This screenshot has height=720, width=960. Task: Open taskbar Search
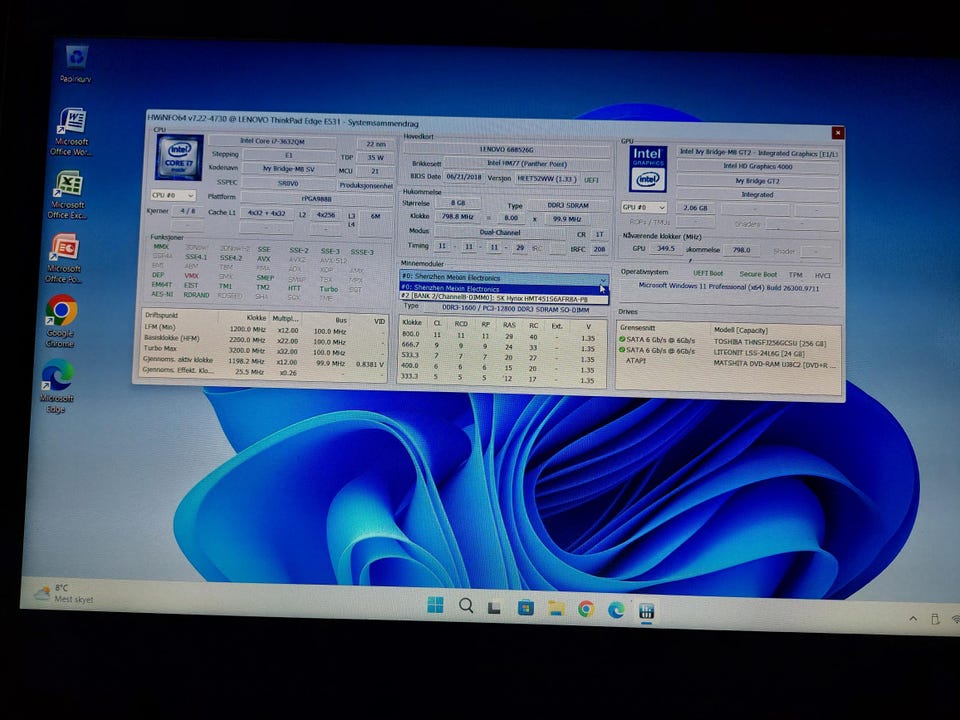tap(466, 606)
